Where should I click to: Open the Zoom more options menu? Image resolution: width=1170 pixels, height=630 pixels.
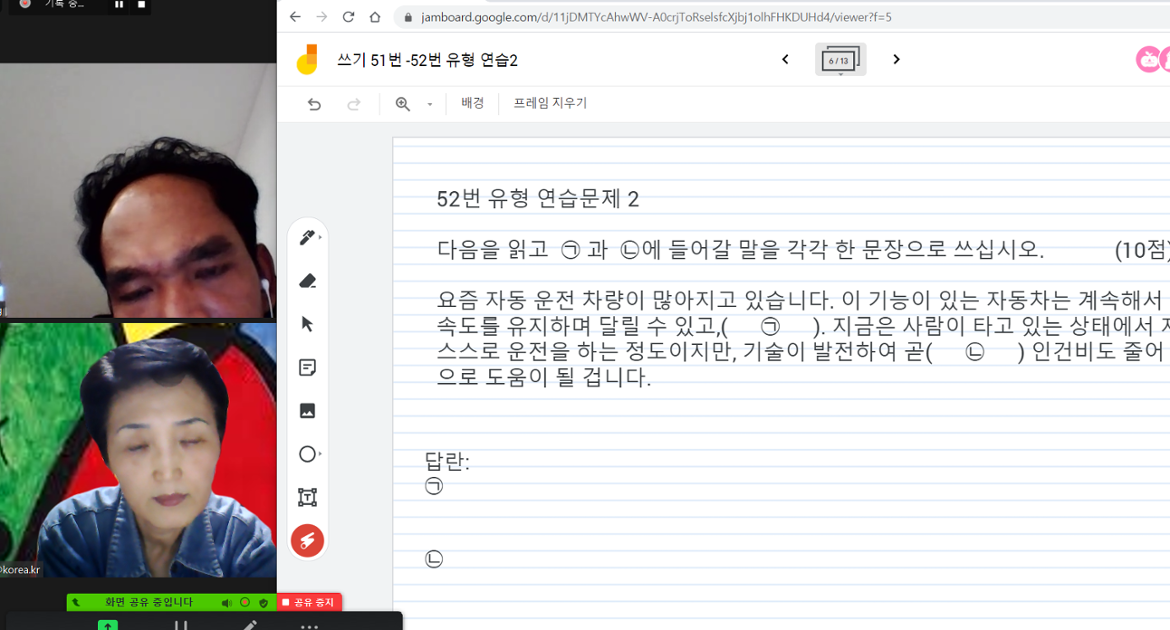310,626
